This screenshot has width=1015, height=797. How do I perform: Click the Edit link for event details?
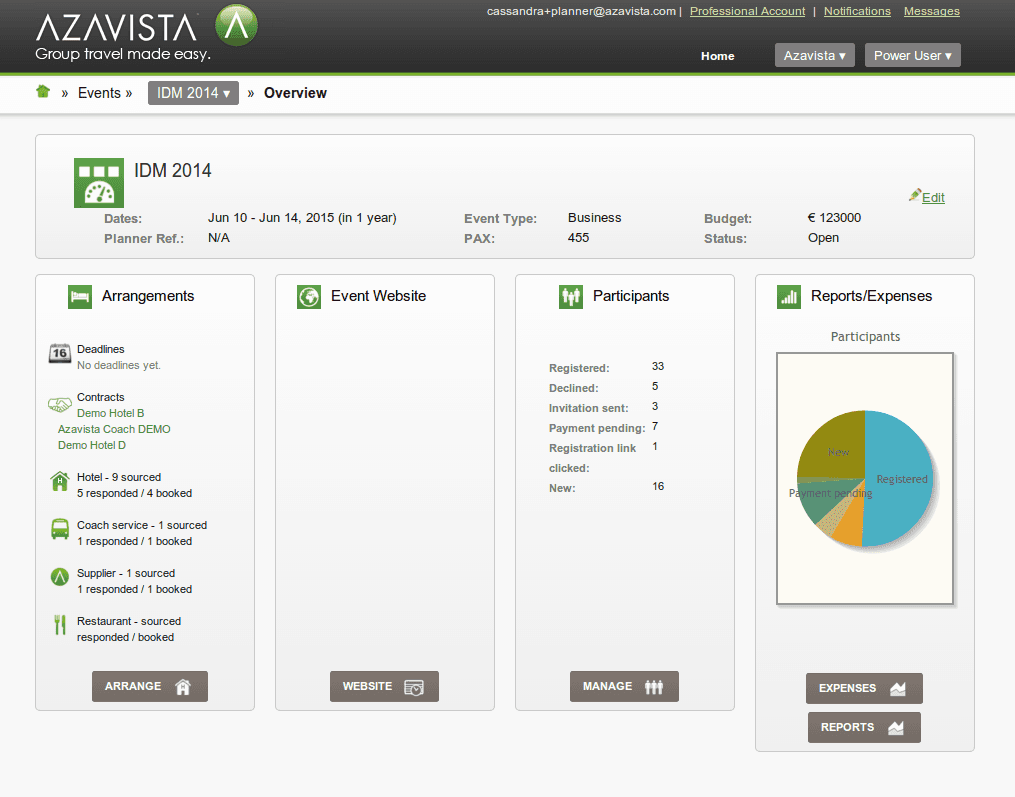tap(933, 197)
